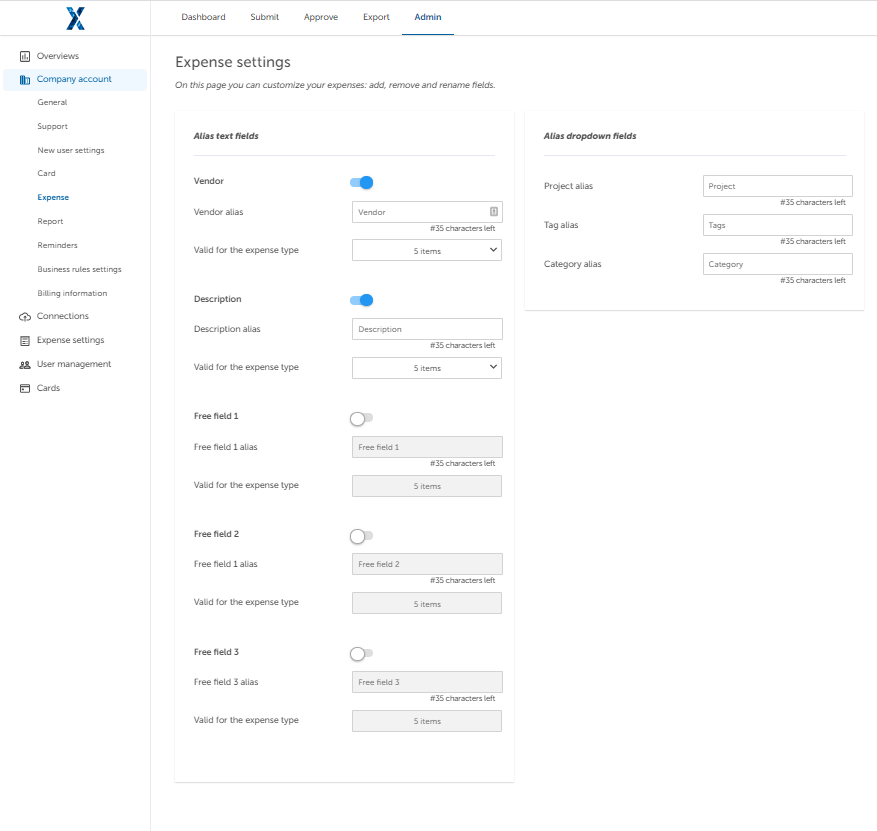This screenshot has height=831, width=877.
Task: Open Expense settings in sidebar
Action: click(70, 341)
